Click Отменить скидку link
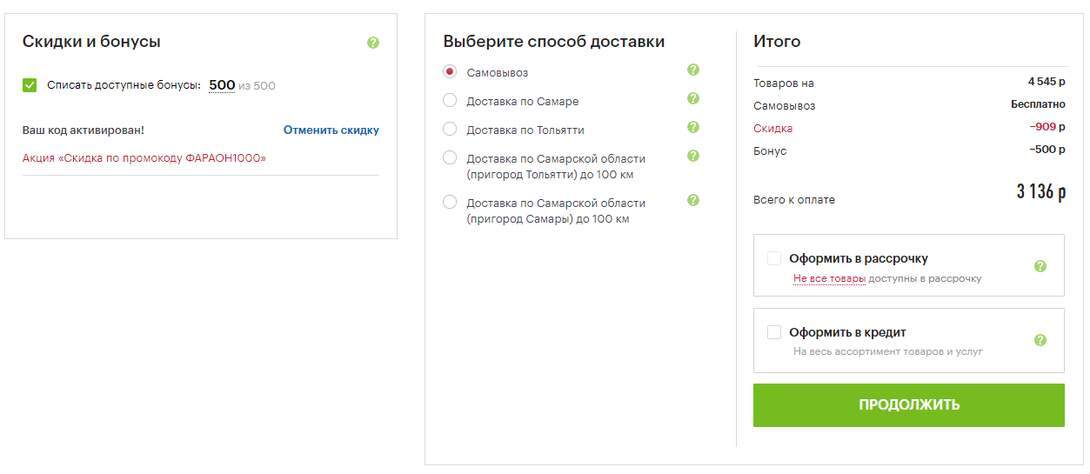This screenshot has height=474, width=1090. (x=331, y=130)
